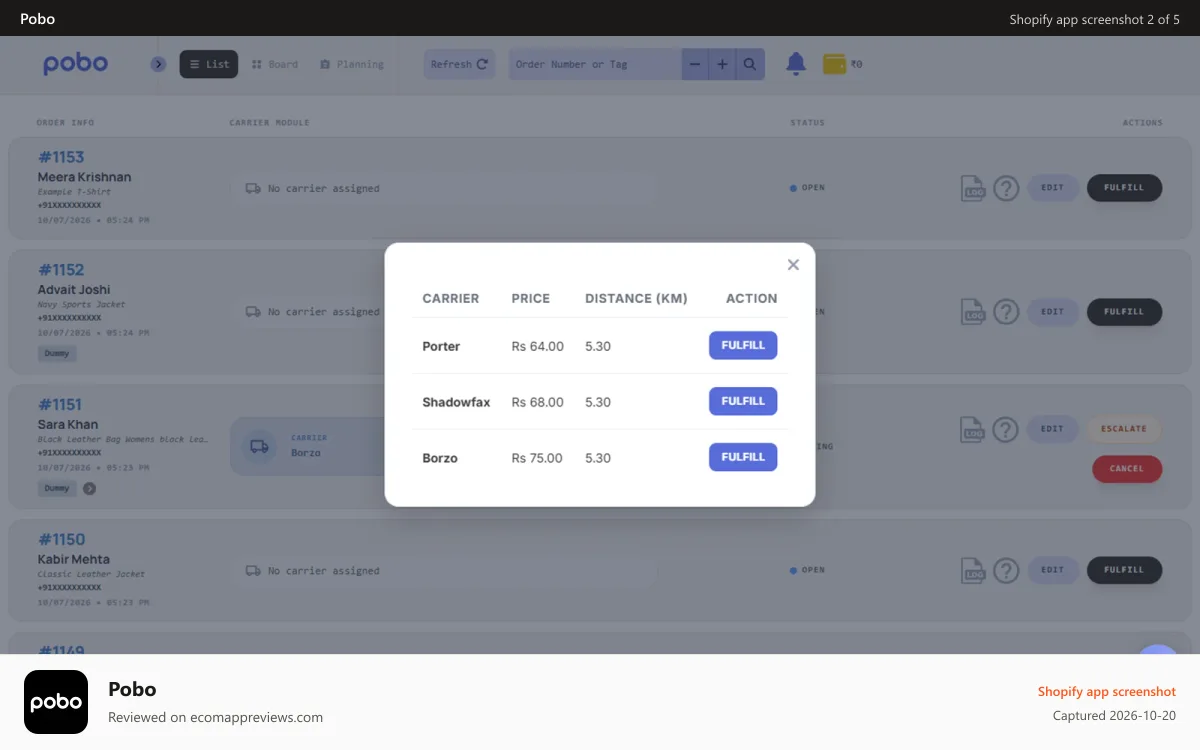Edit order #1153
Screen dimensions: 1200x750
pos(1053,188)
